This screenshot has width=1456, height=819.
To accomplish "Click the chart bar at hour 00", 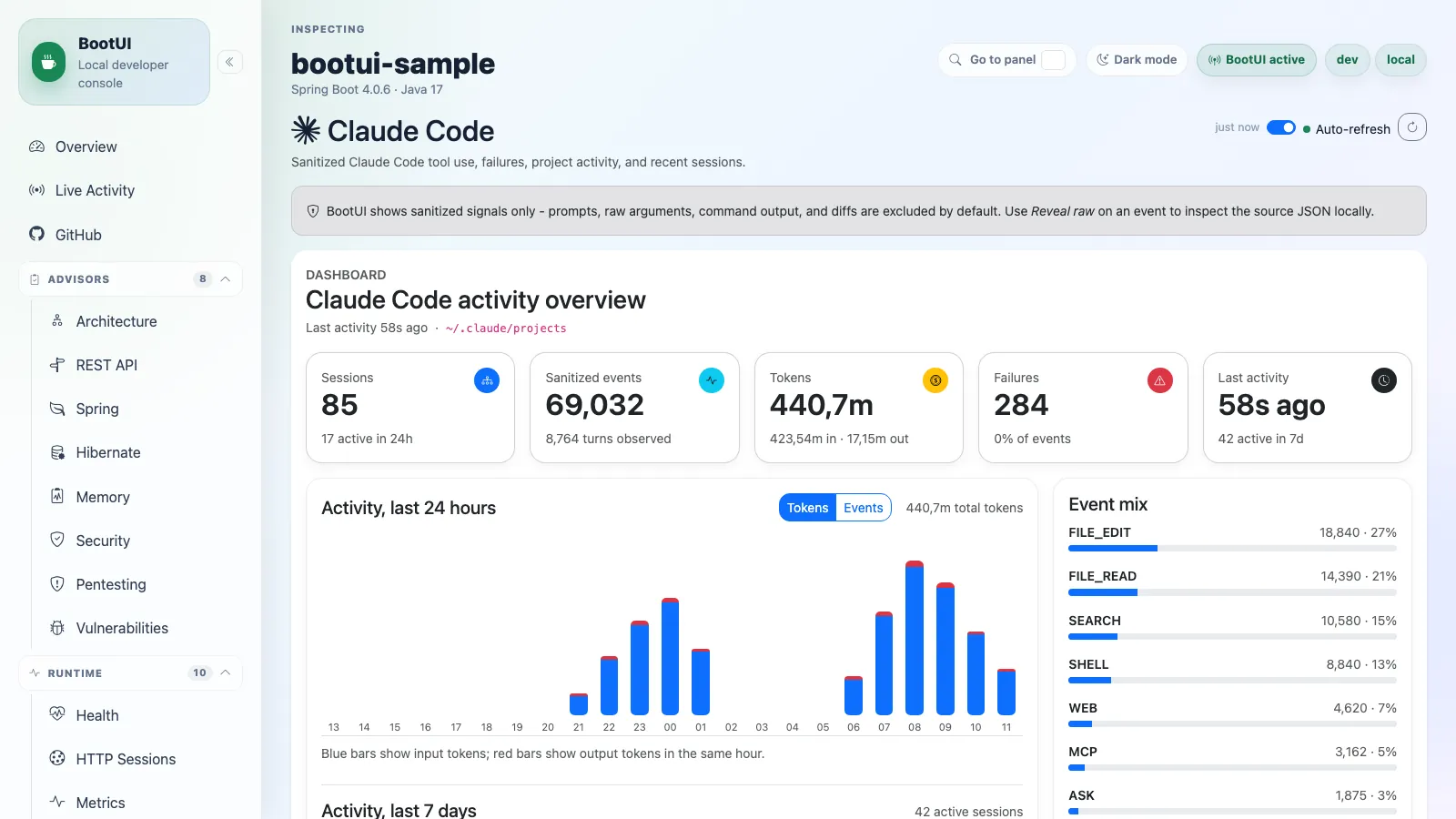I will pos(670,656).
